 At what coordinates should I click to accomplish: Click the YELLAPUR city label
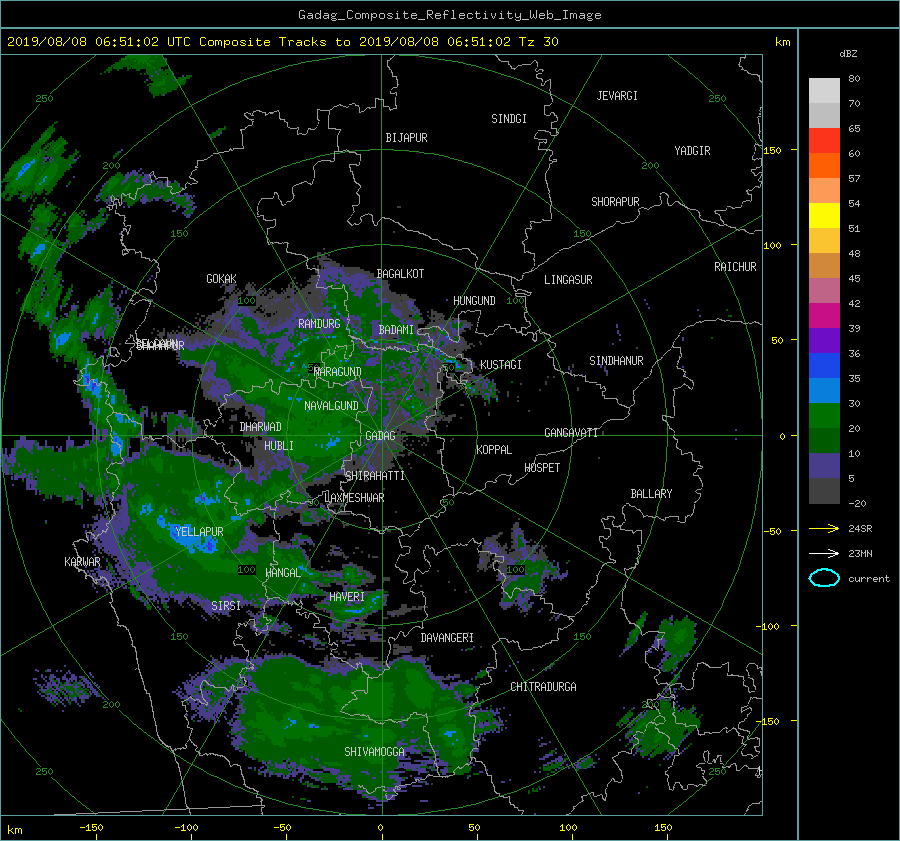199,532
